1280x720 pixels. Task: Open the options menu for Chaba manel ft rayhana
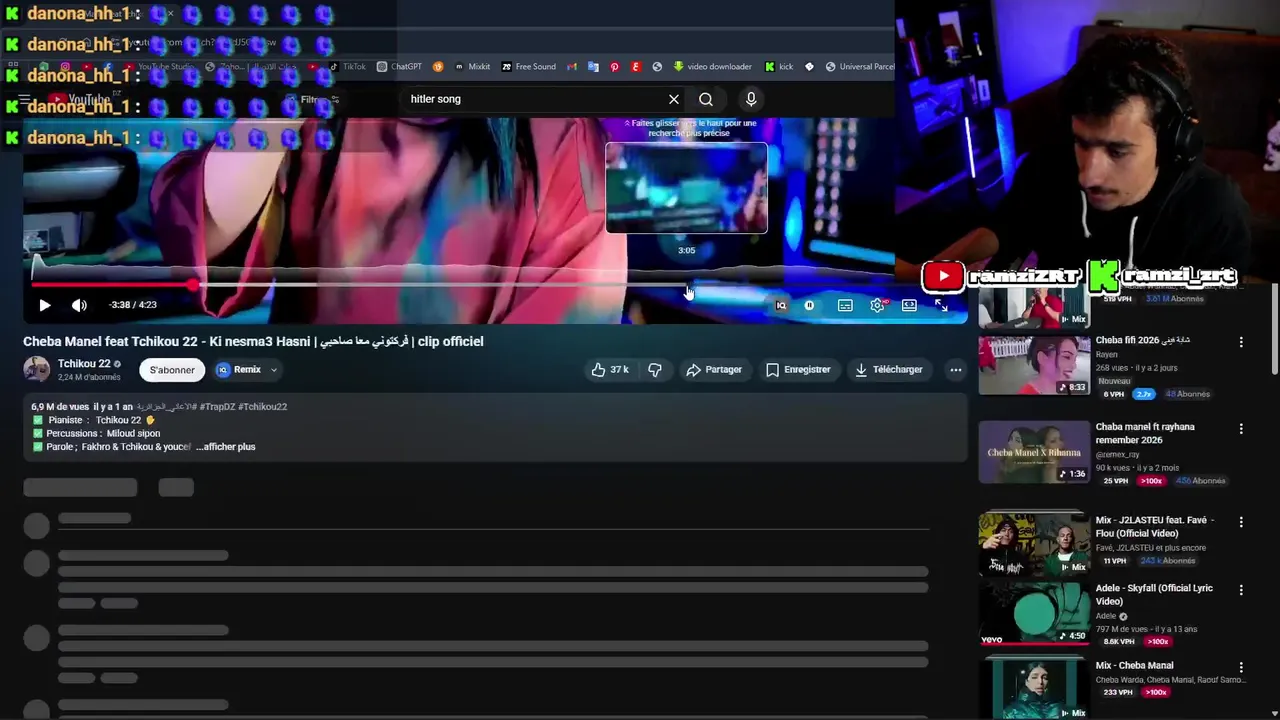click(1241, 429)
